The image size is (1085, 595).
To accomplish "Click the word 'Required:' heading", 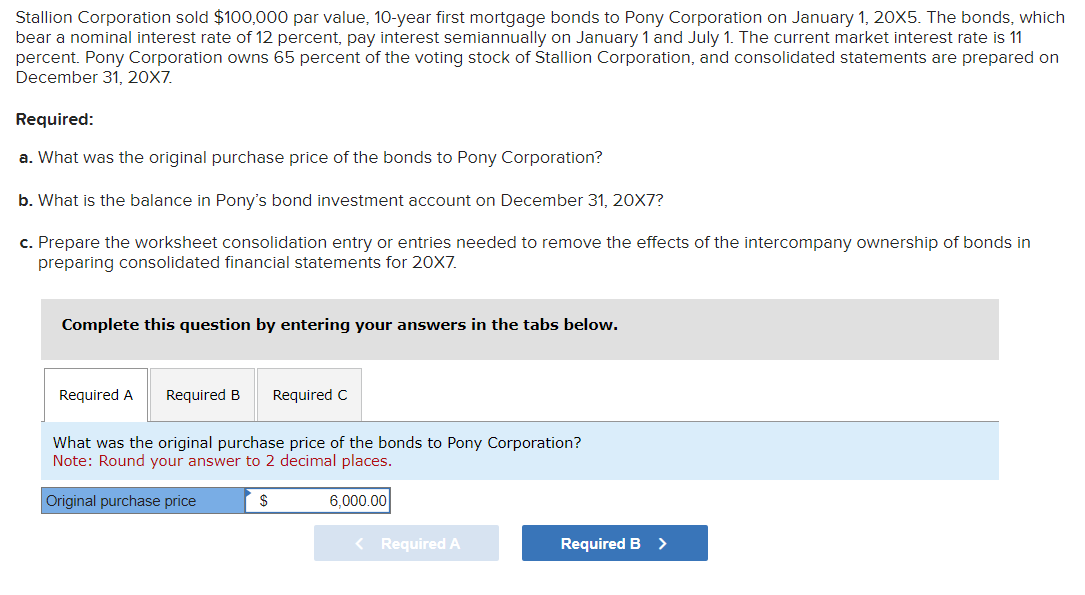I will [53, 119].
